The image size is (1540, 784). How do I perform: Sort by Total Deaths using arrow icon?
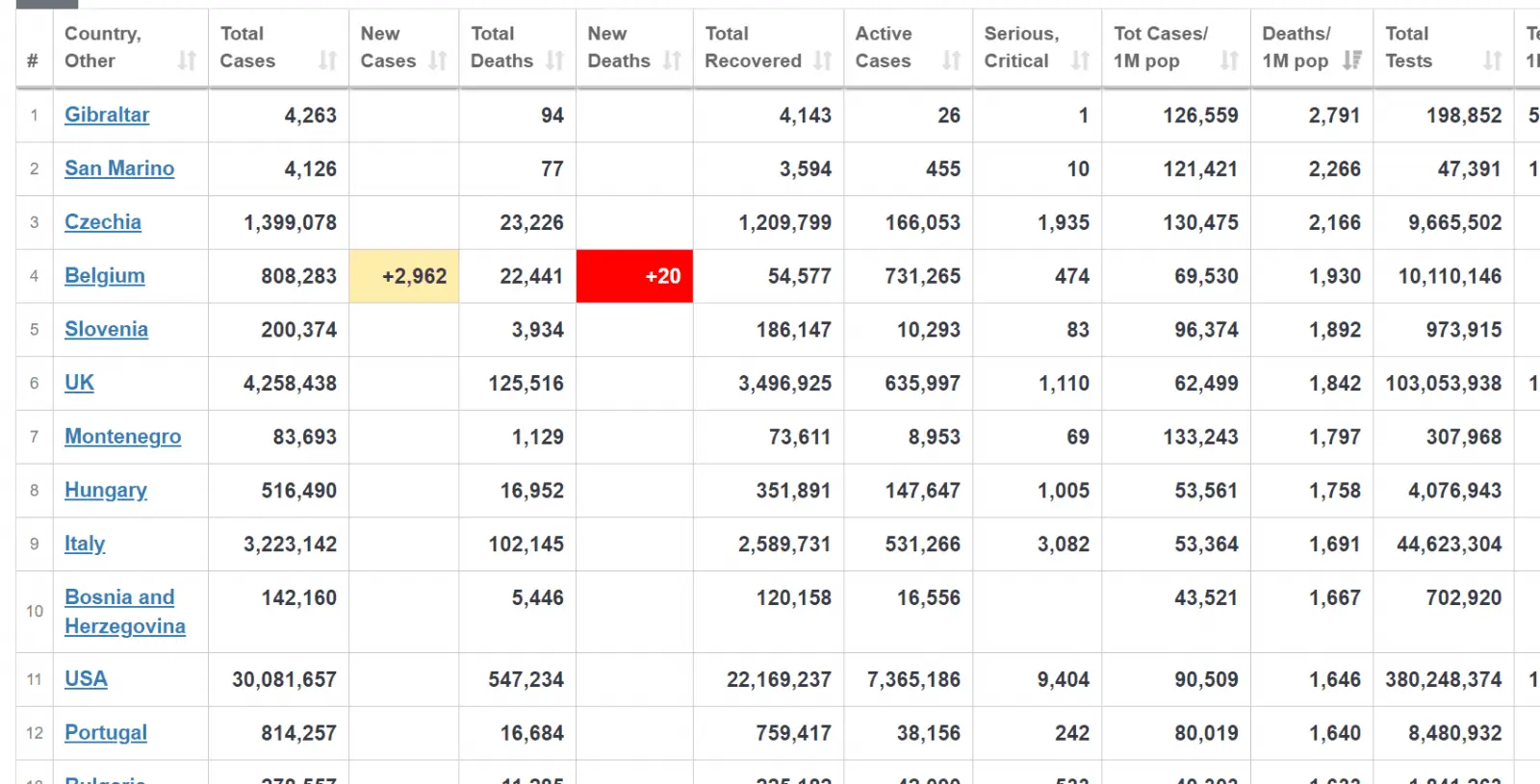(554, 62)
